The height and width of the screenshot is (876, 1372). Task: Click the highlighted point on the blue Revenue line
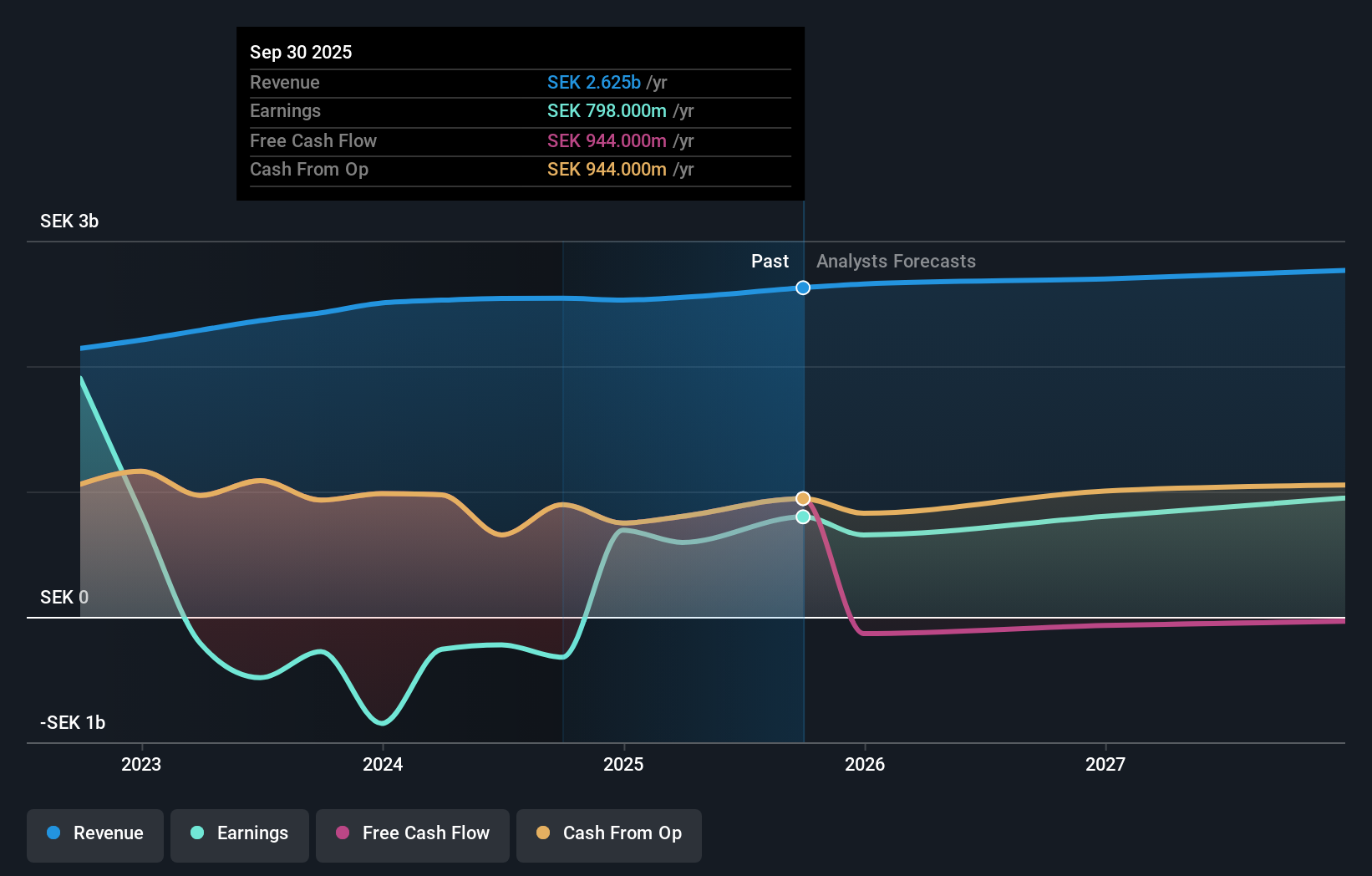coord(803,288)
